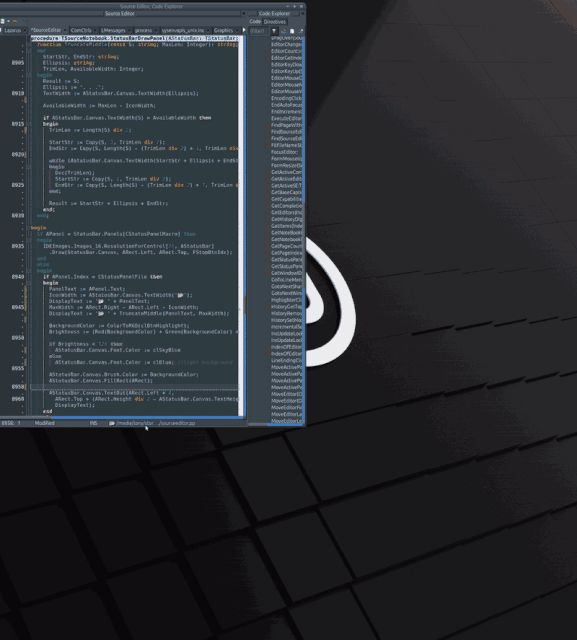Close the *SourceEditor tab with its x

[65, 31]
